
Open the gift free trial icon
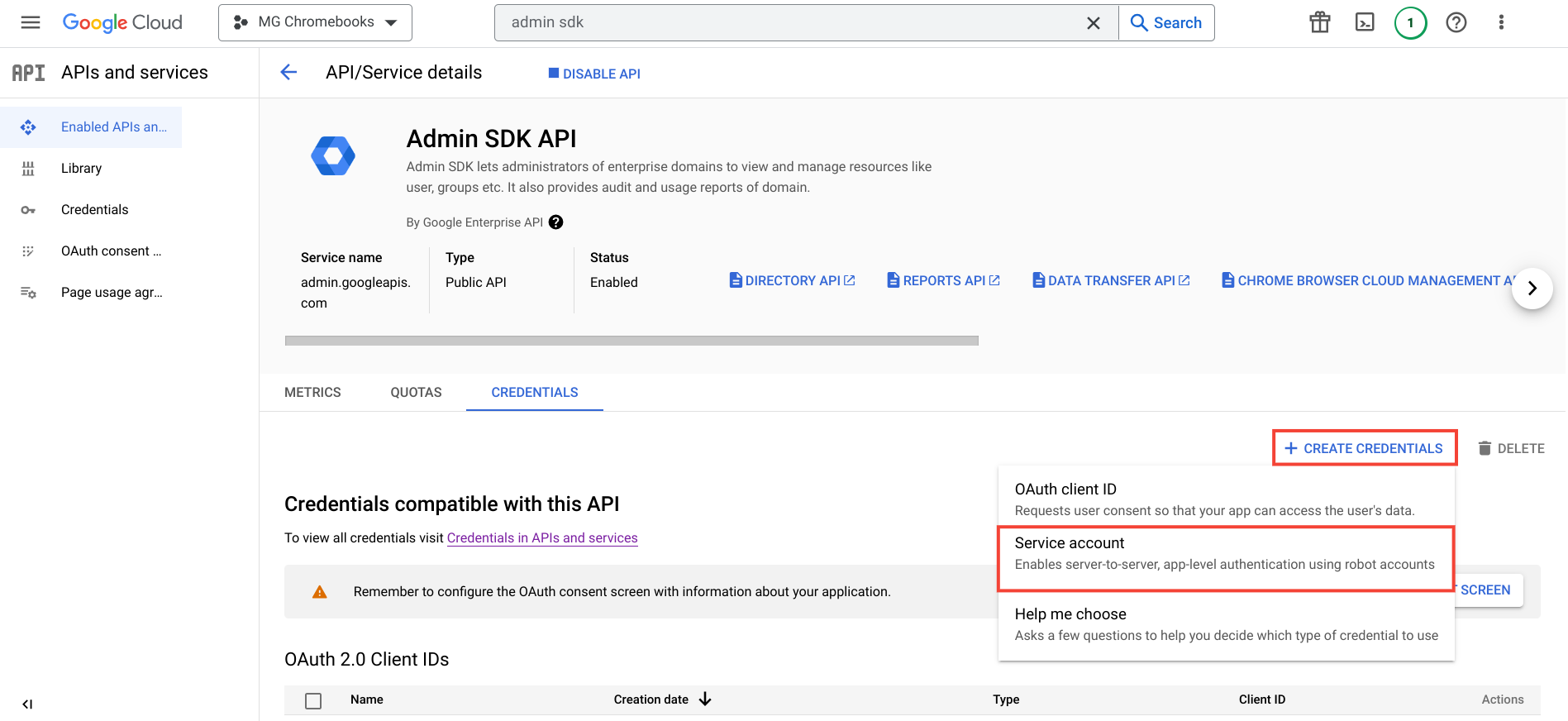click(1320, 22)
